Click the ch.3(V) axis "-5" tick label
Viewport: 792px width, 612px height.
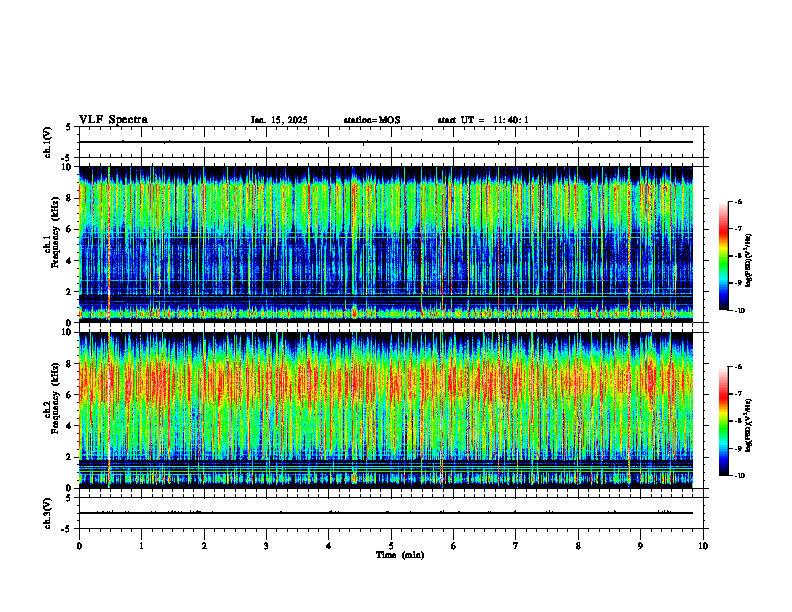(x=66, y=529)
